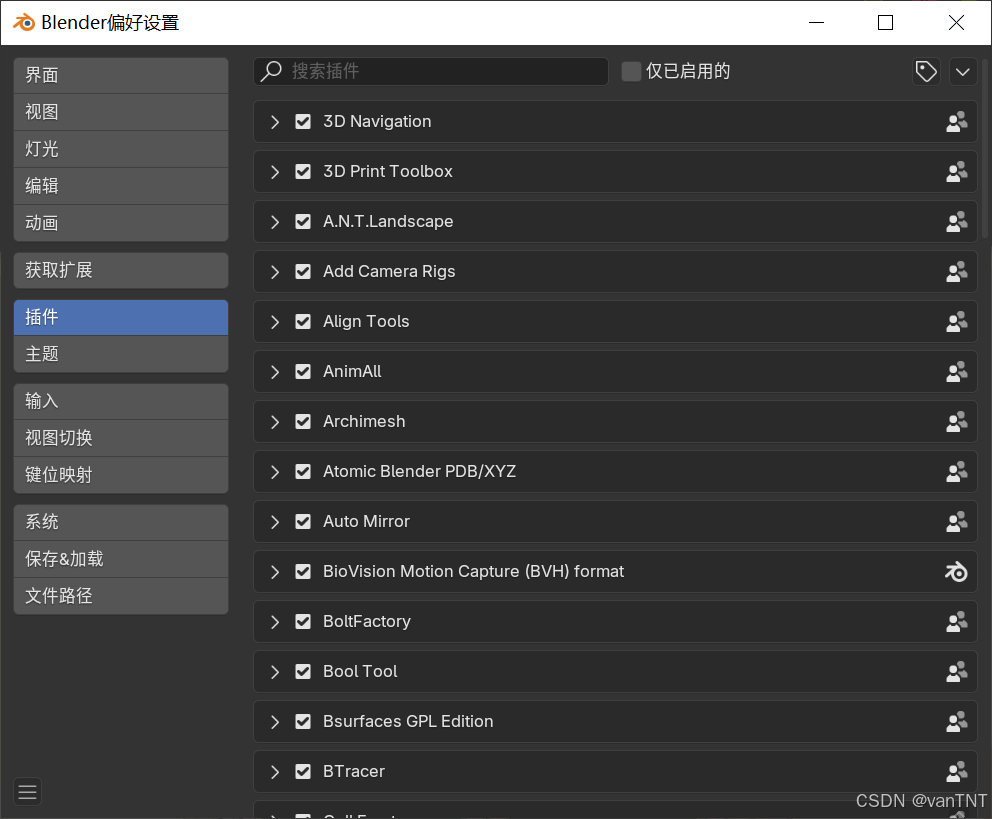Expand the Bsurfaces GPL Edition details
992x819 pixels.
[275, 722]
